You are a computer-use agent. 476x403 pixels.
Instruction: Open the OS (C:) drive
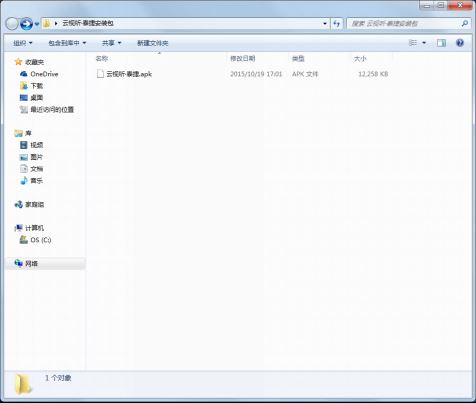click(x=41, y=240)
